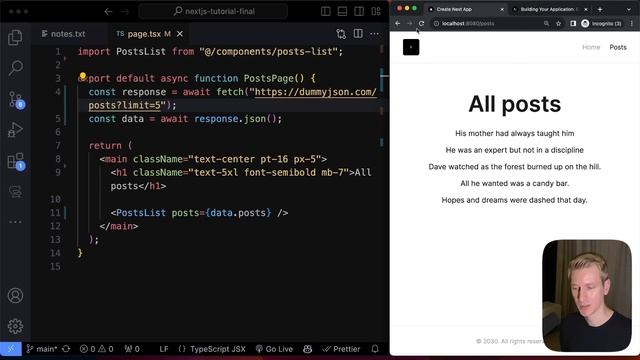Open errors and warnings count in status bar

coord(97,349)
